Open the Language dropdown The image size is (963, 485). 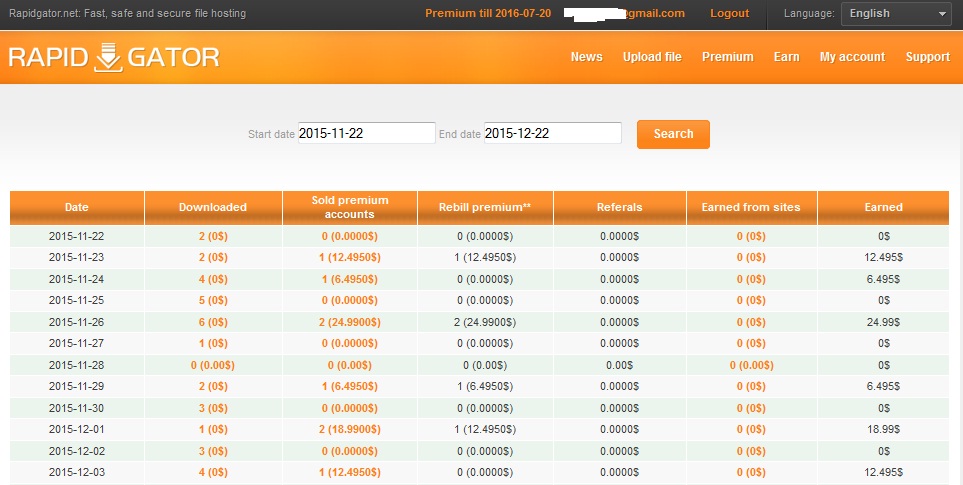[896, 14]
